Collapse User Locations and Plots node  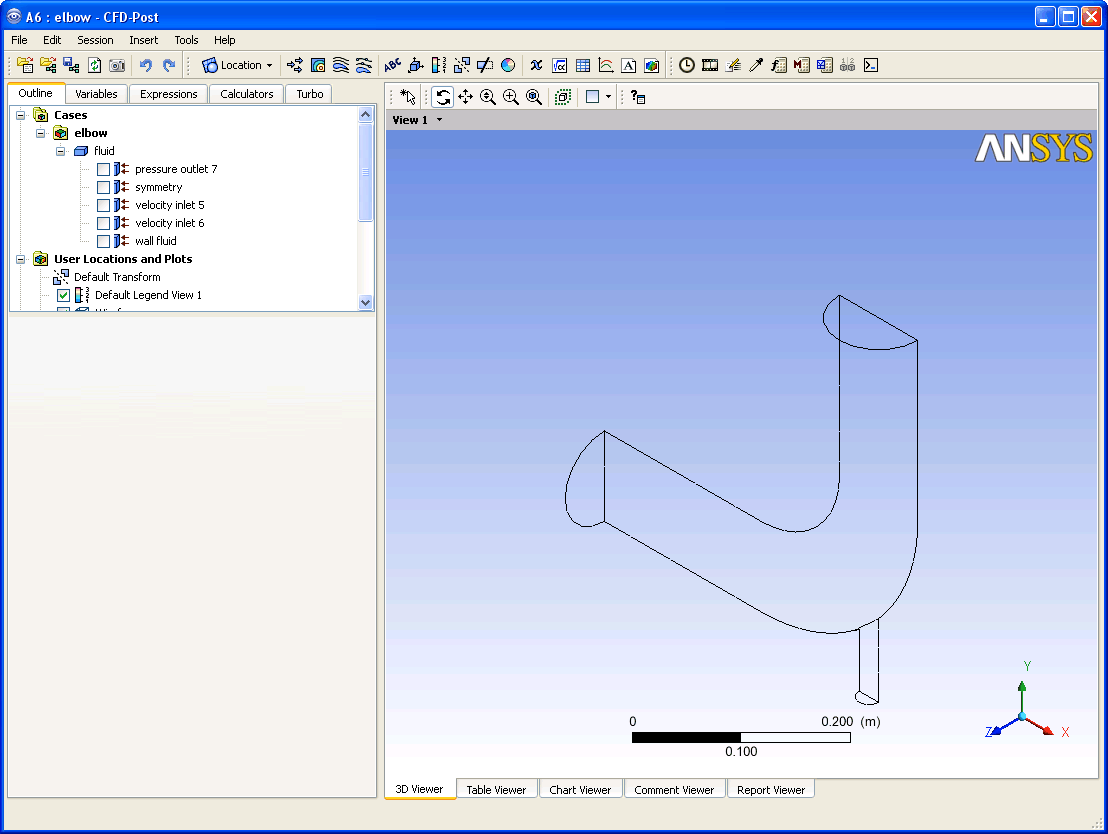click(20, 259)
